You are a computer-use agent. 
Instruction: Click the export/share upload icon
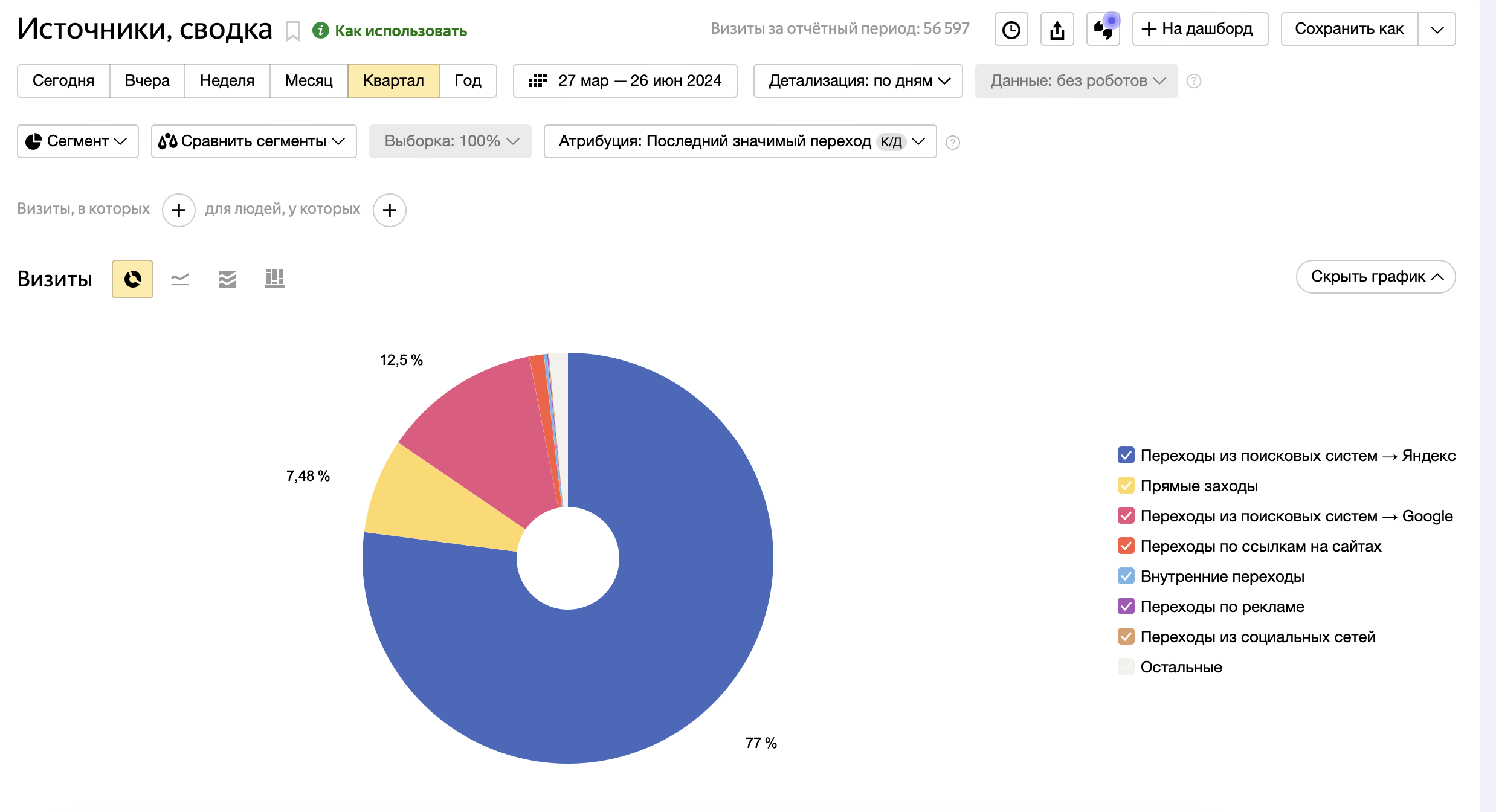[1057, 30]
